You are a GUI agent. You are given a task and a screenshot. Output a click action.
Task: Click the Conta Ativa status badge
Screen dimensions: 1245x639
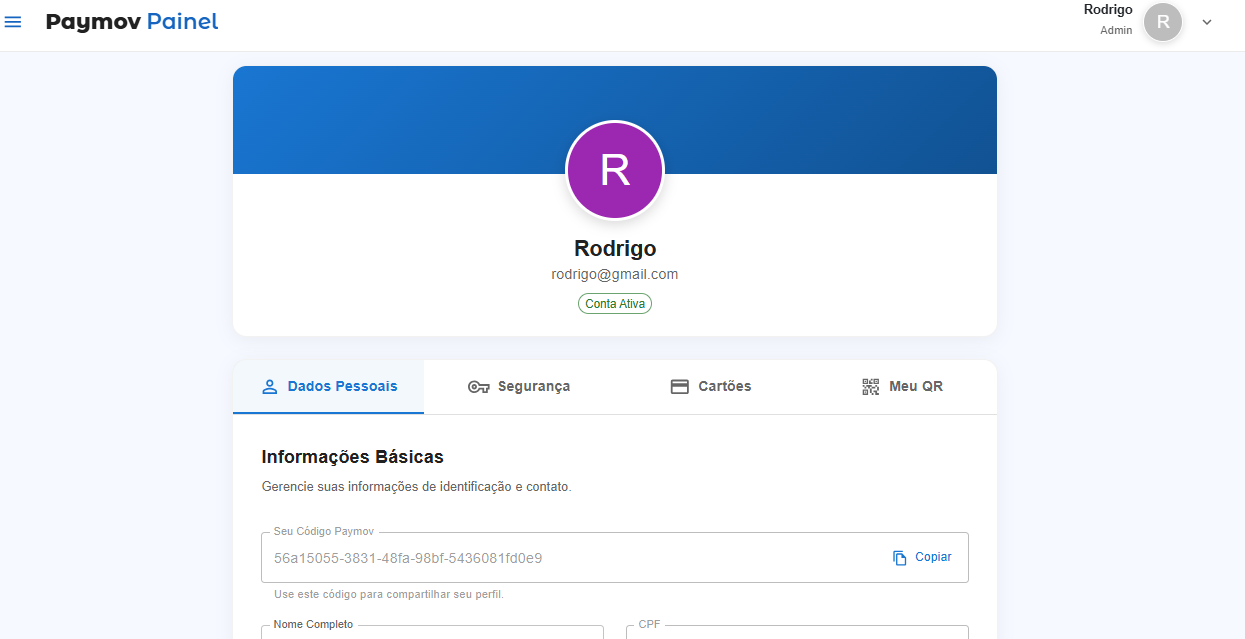615,303
